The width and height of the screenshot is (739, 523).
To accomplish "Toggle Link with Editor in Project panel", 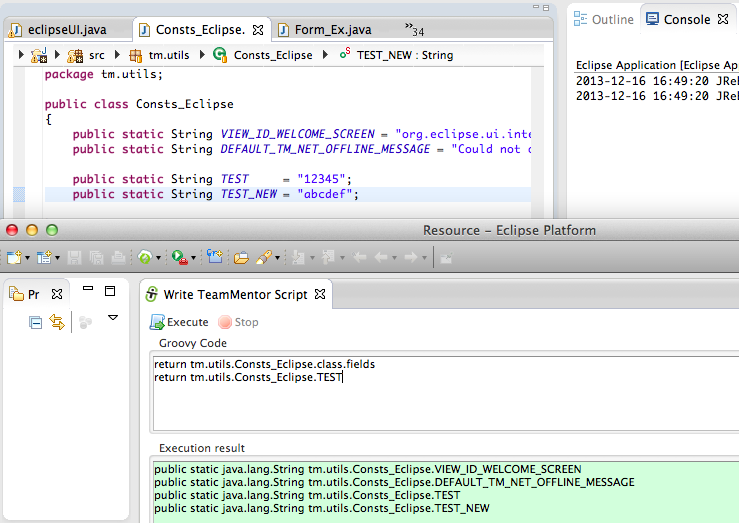I will 57,322.
